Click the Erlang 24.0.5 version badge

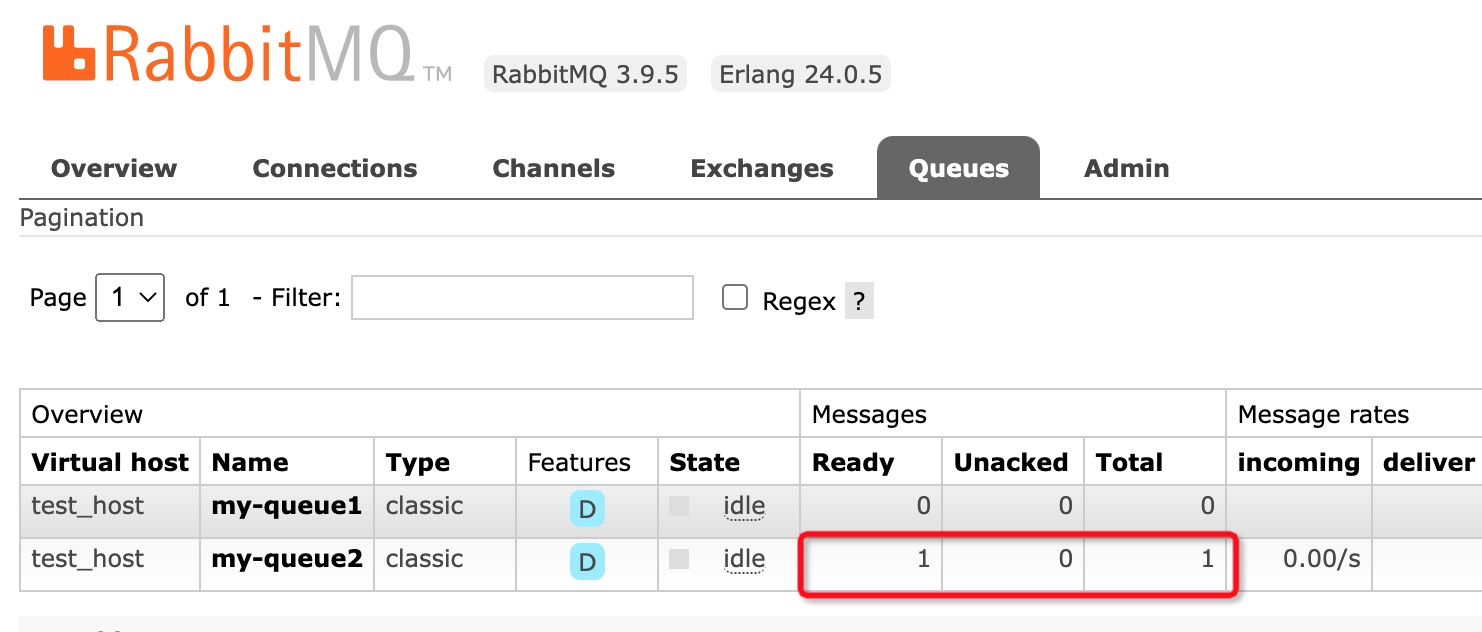click(x=799, y=72)
